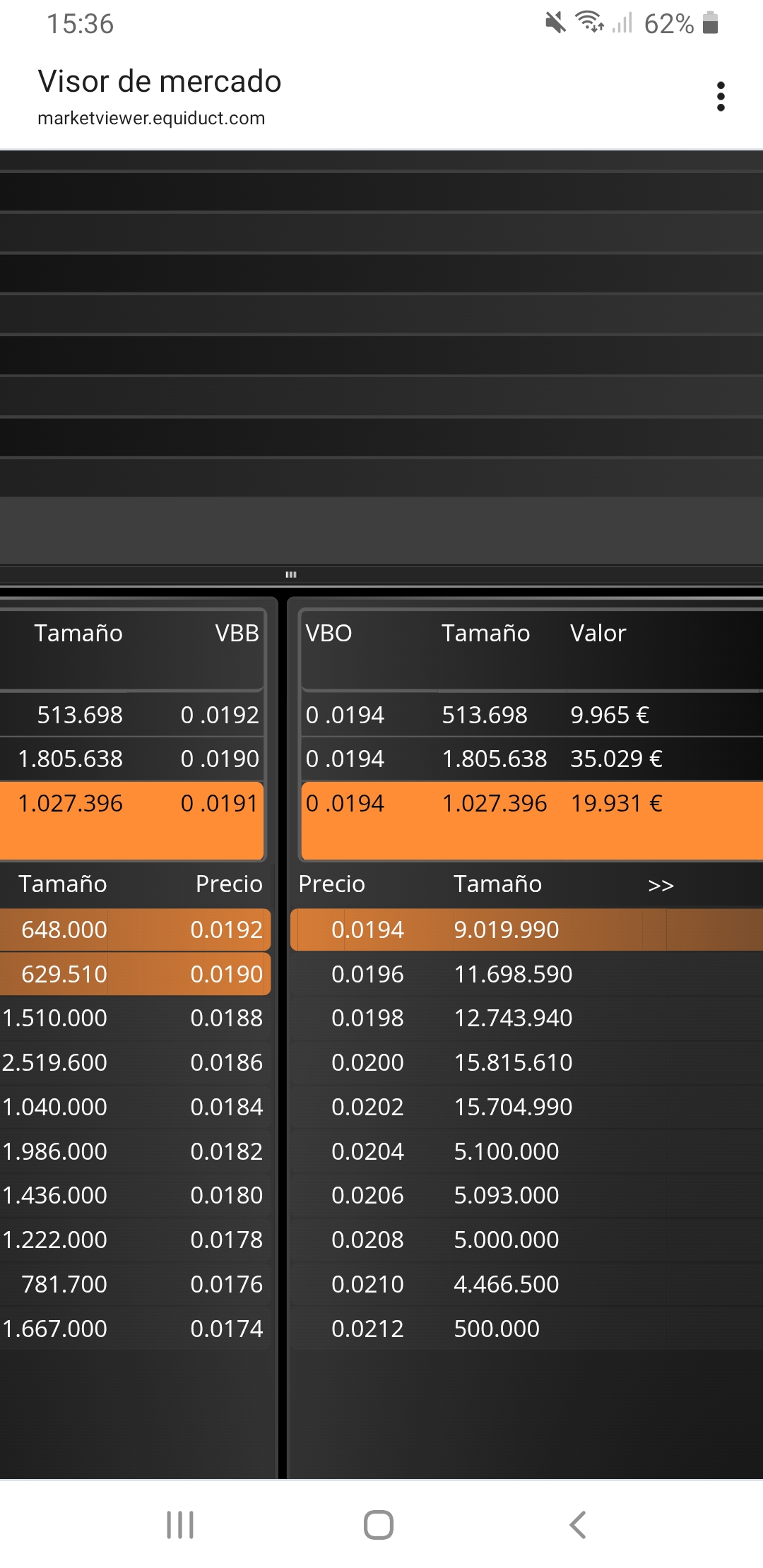The image size is (763, 1568).
Task: Click the 19.931 € value cell
Action: point(616,803)
